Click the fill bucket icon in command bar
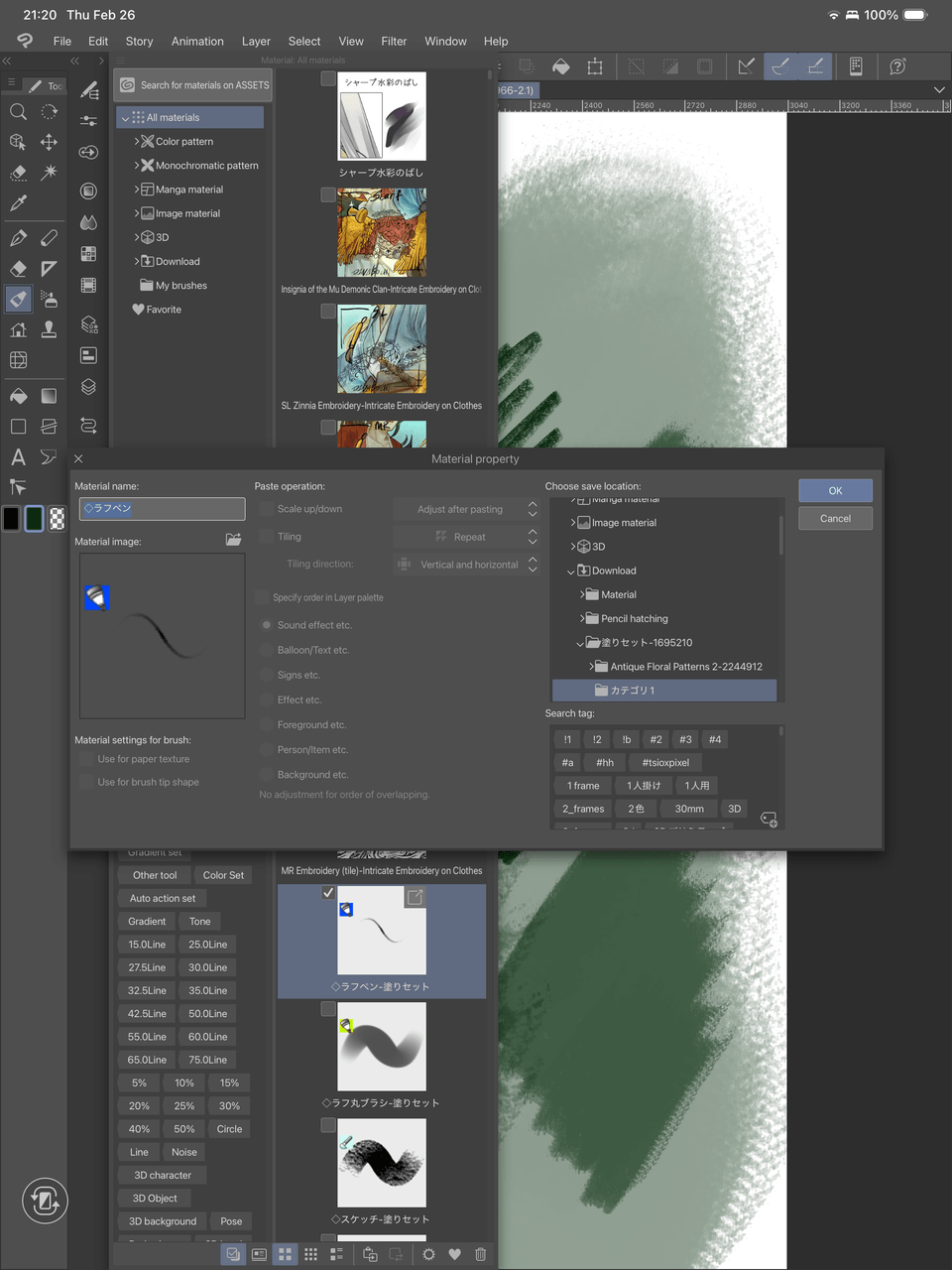952x1270 pixels. (560, 66)
